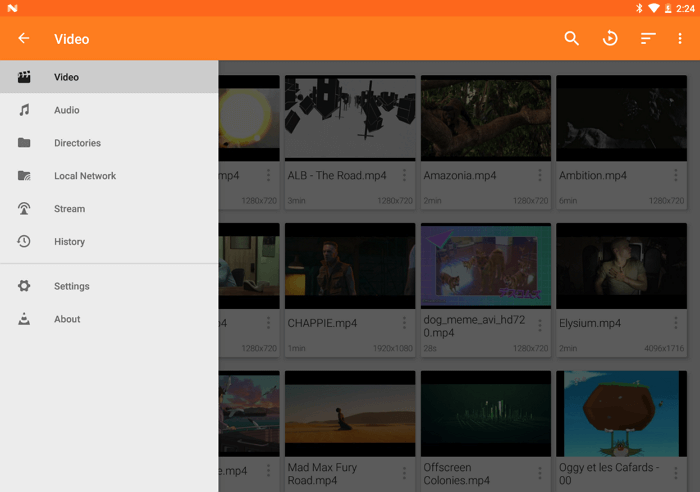
Task: Click the History clock icon
Action: click(24, 242)
